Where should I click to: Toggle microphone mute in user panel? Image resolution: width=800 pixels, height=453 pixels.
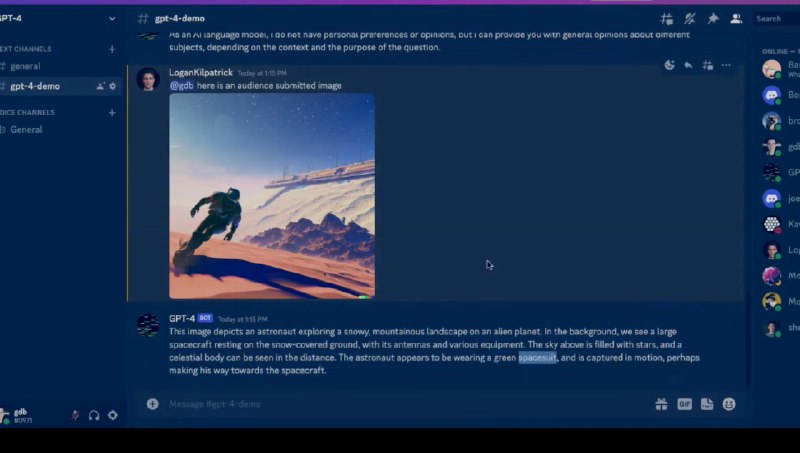[x=75, y=415]
